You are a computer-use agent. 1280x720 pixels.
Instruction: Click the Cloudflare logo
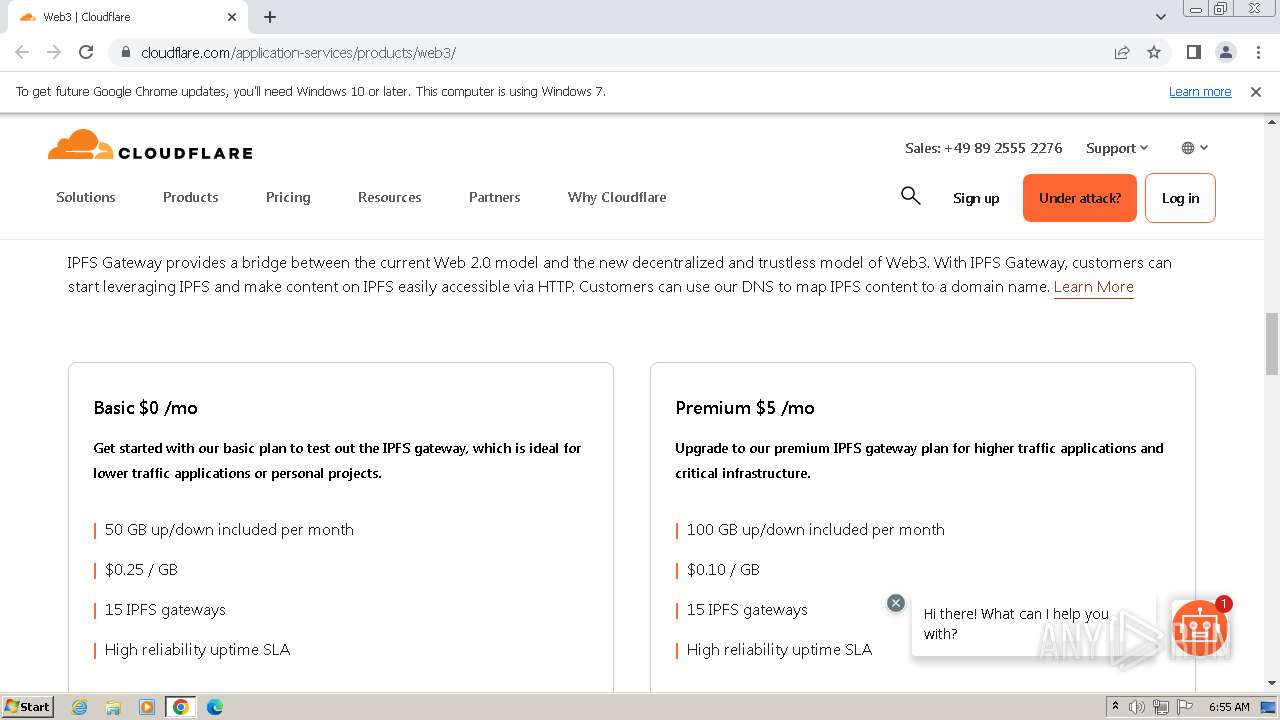pyautogui.click(x=150, y=146)
